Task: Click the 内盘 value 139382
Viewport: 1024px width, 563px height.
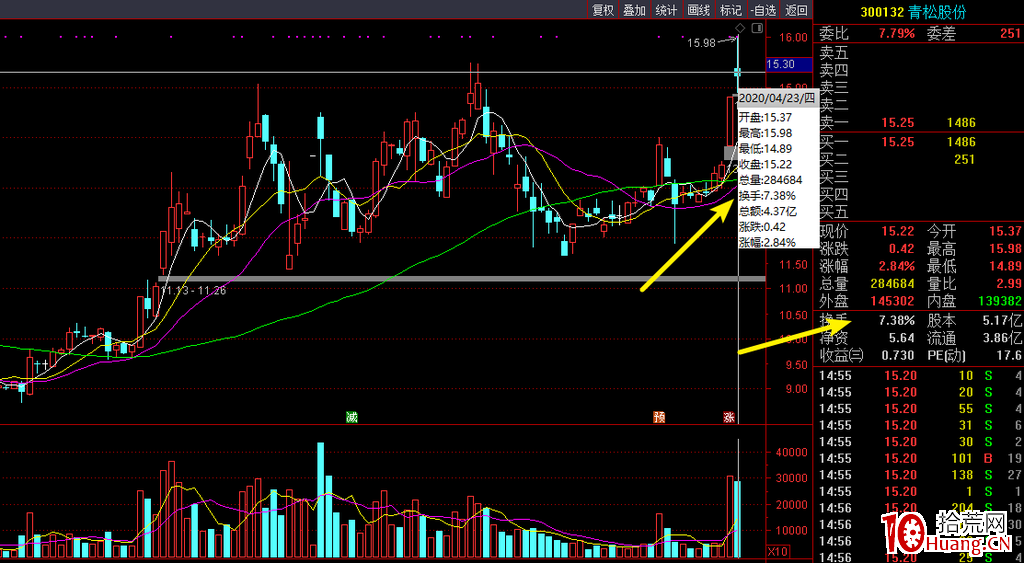Action: pos(1000,300)
